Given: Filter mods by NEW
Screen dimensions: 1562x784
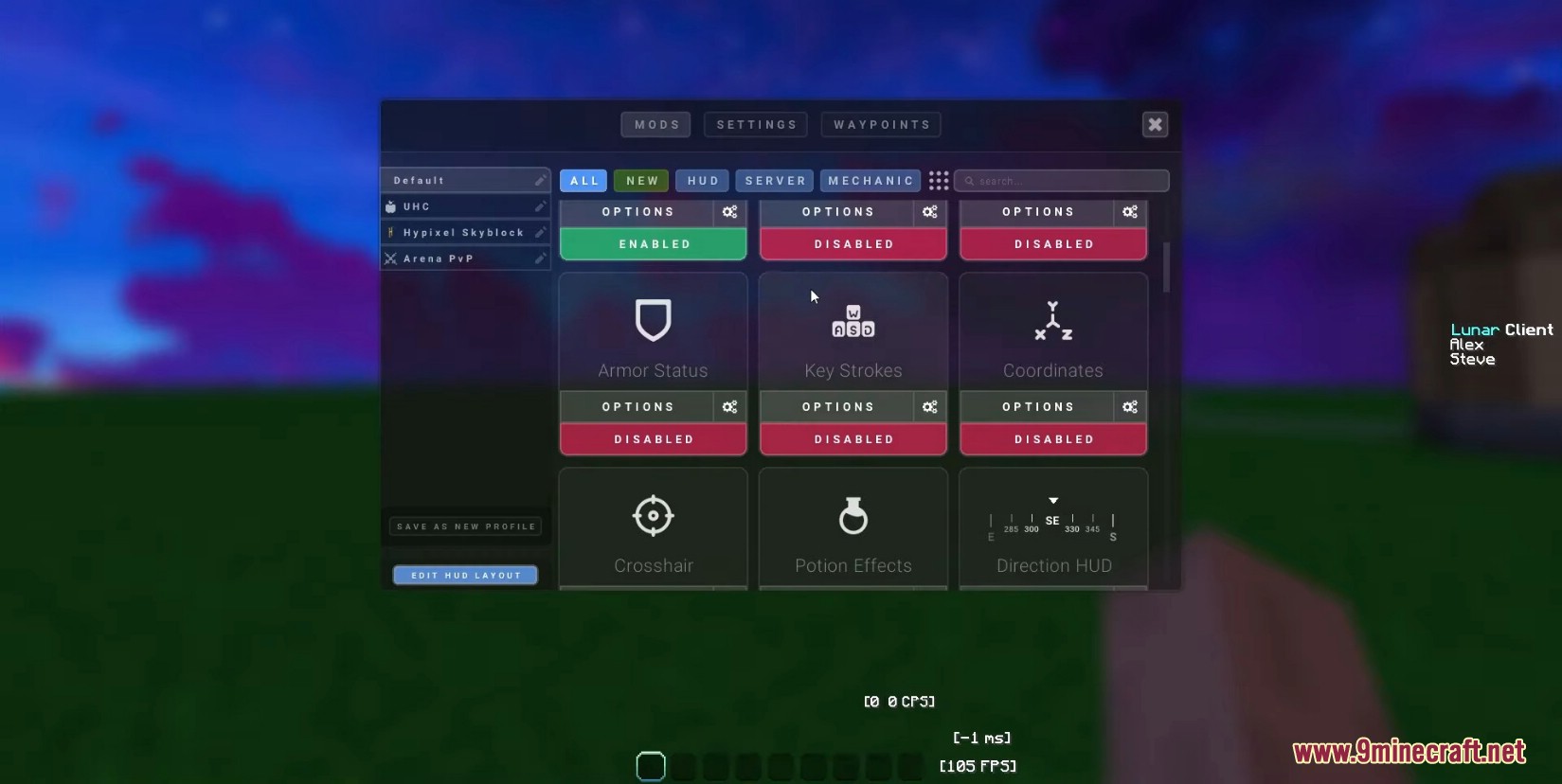Looking at the screenshot, I should point(641,180).
